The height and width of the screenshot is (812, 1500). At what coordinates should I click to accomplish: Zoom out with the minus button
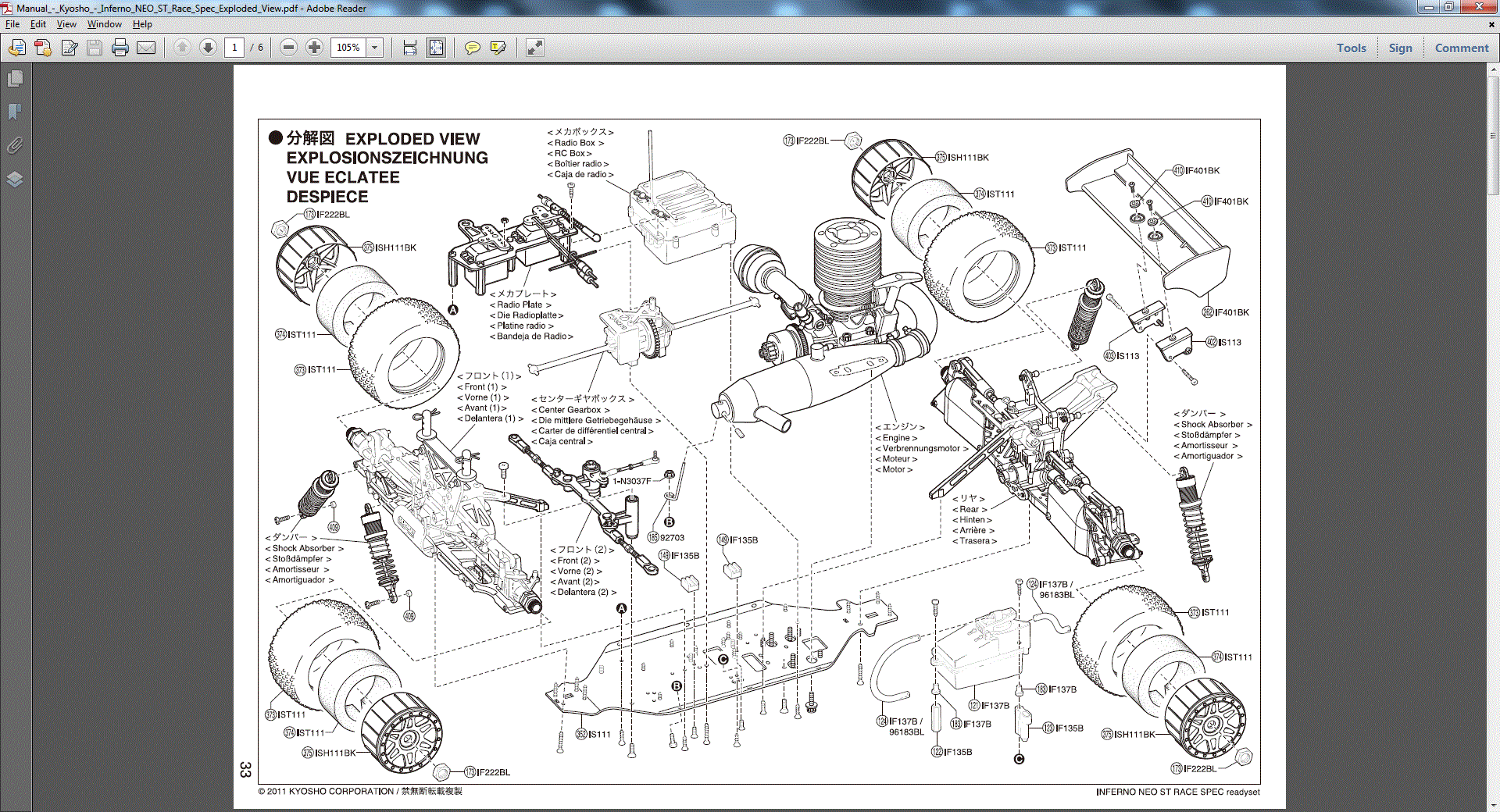[288, 48]
